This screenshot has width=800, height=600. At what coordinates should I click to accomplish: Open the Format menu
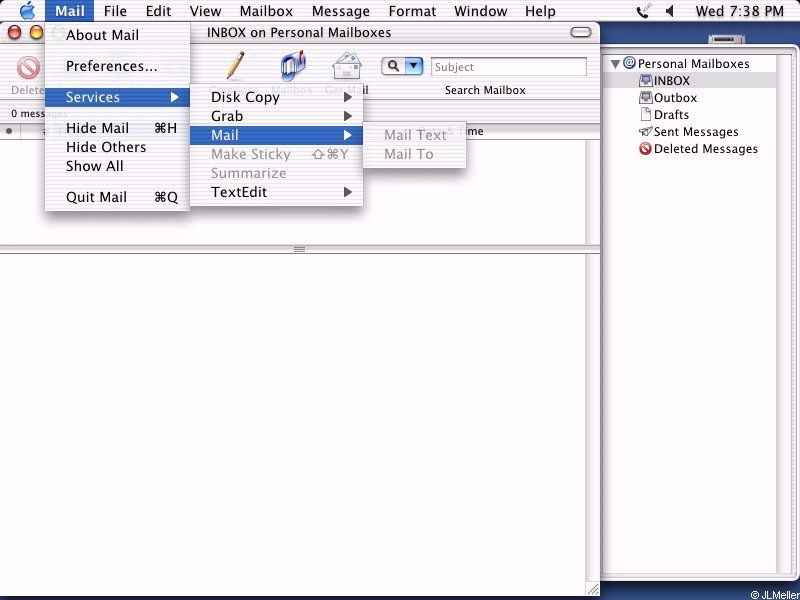point(412,11)
